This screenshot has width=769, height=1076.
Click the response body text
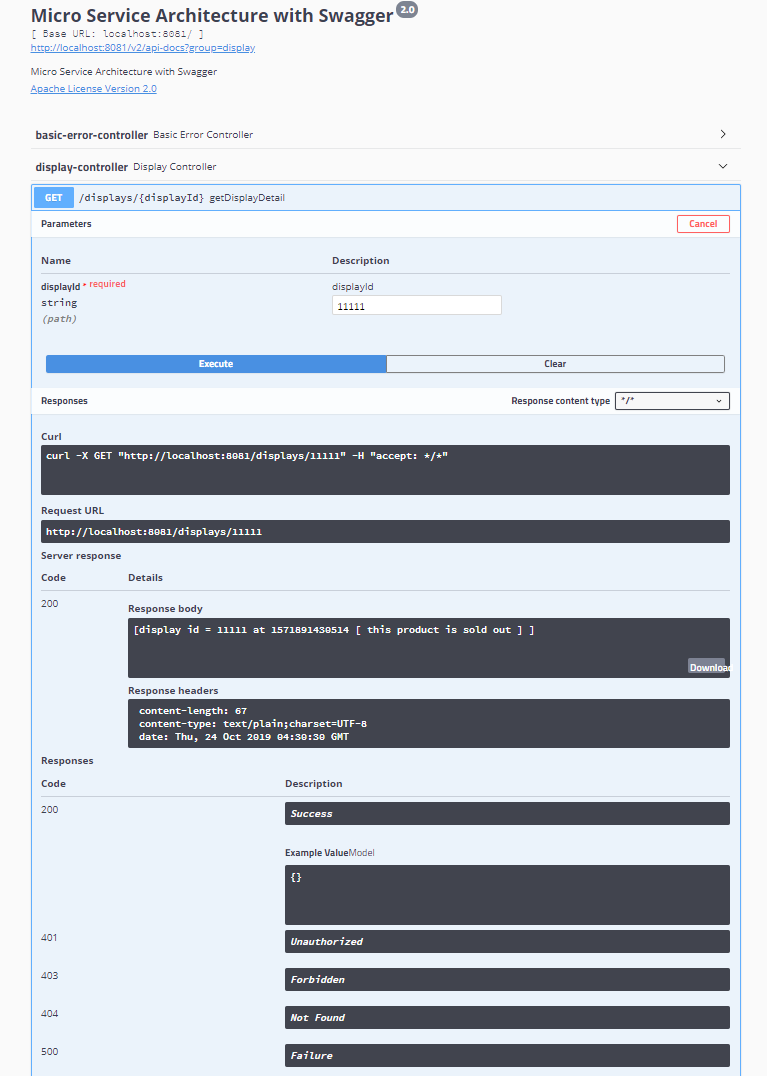(334, 630)
